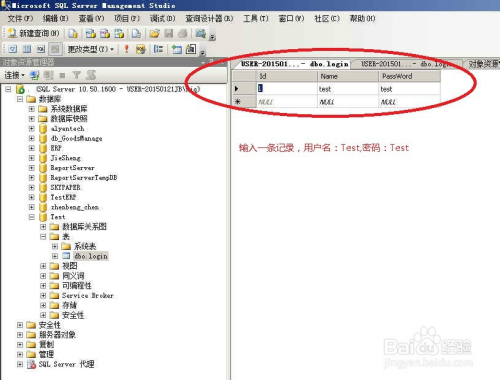500x380 pixels.
Task: Toggle the Show Results Pane icon
Action: (55, 49)
